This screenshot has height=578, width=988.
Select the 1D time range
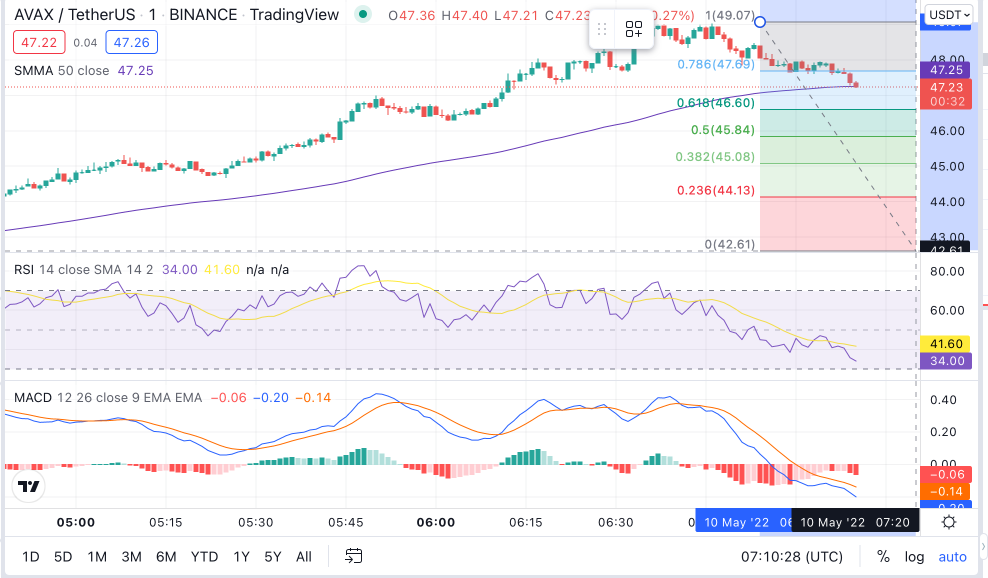[31, 557]
